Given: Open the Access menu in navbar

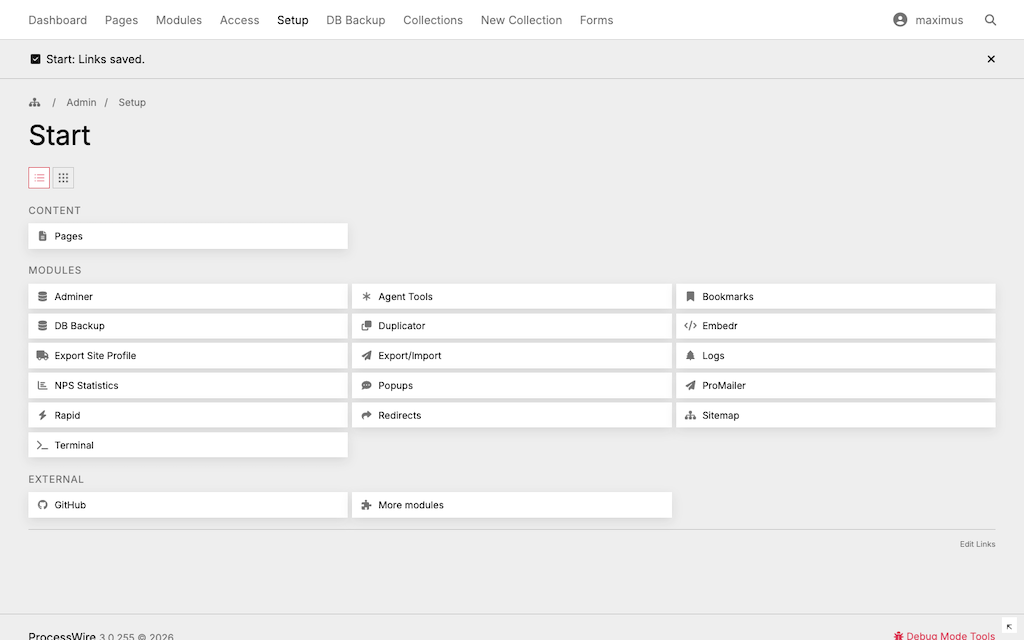Looking at the screenshot, I should (239, 20).
